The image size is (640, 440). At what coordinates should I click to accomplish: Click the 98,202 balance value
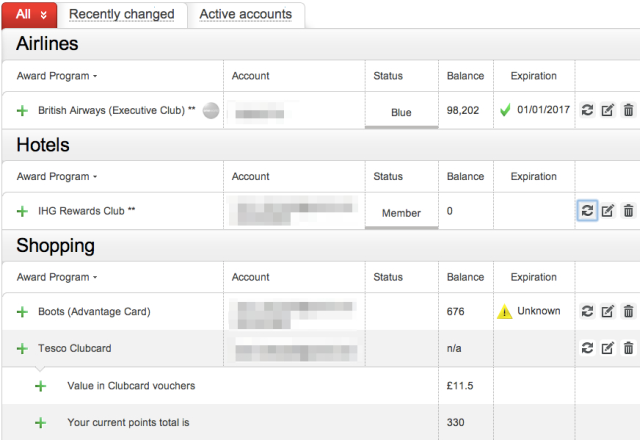[x=463, y=110]
